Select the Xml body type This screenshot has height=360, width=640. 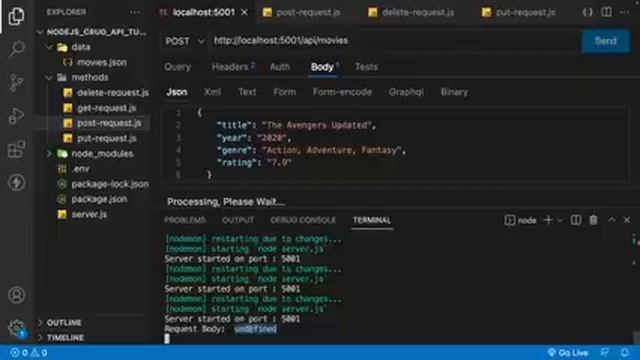tap(212, 92)
